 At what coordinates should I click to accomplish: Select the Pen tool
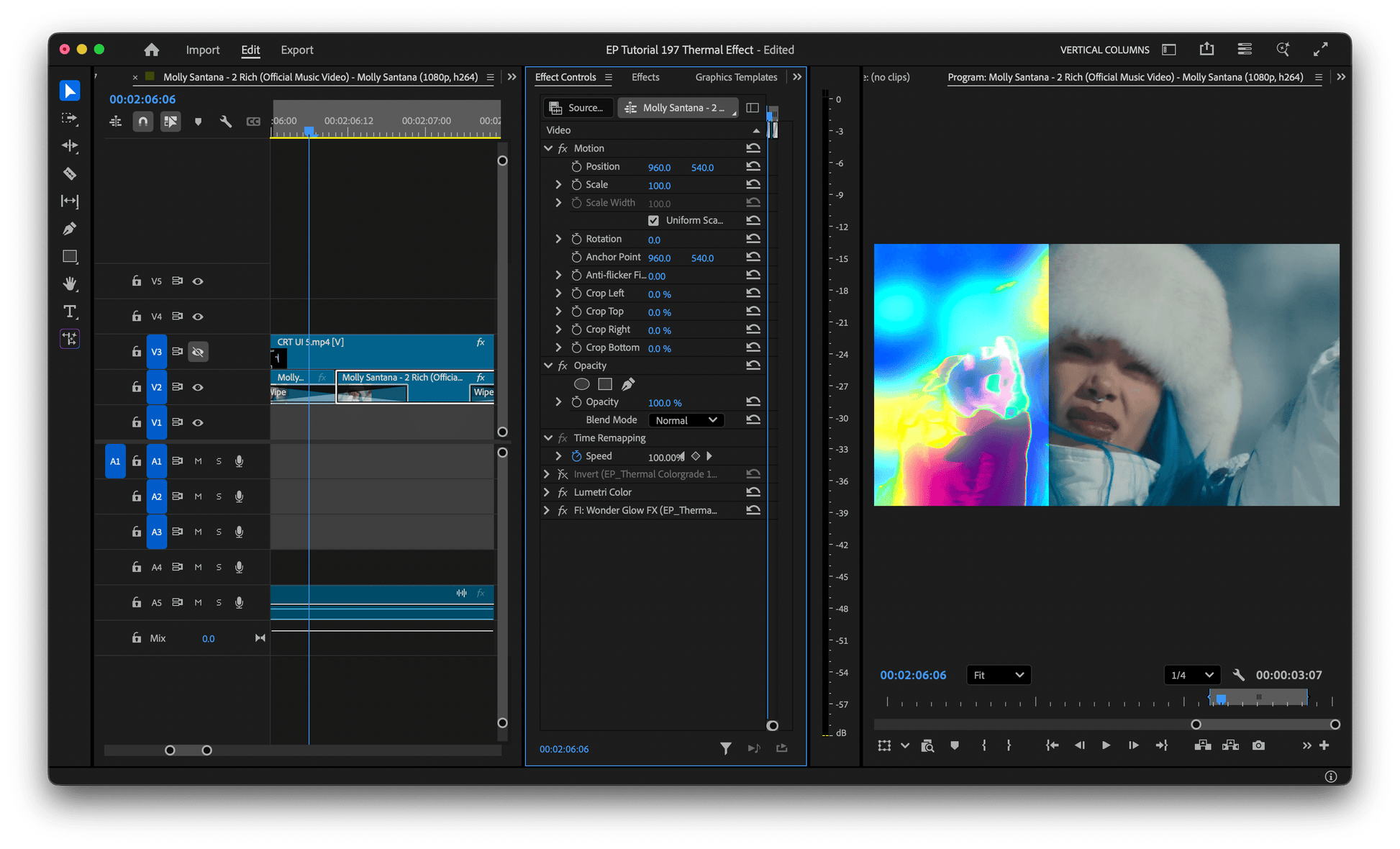70,229
